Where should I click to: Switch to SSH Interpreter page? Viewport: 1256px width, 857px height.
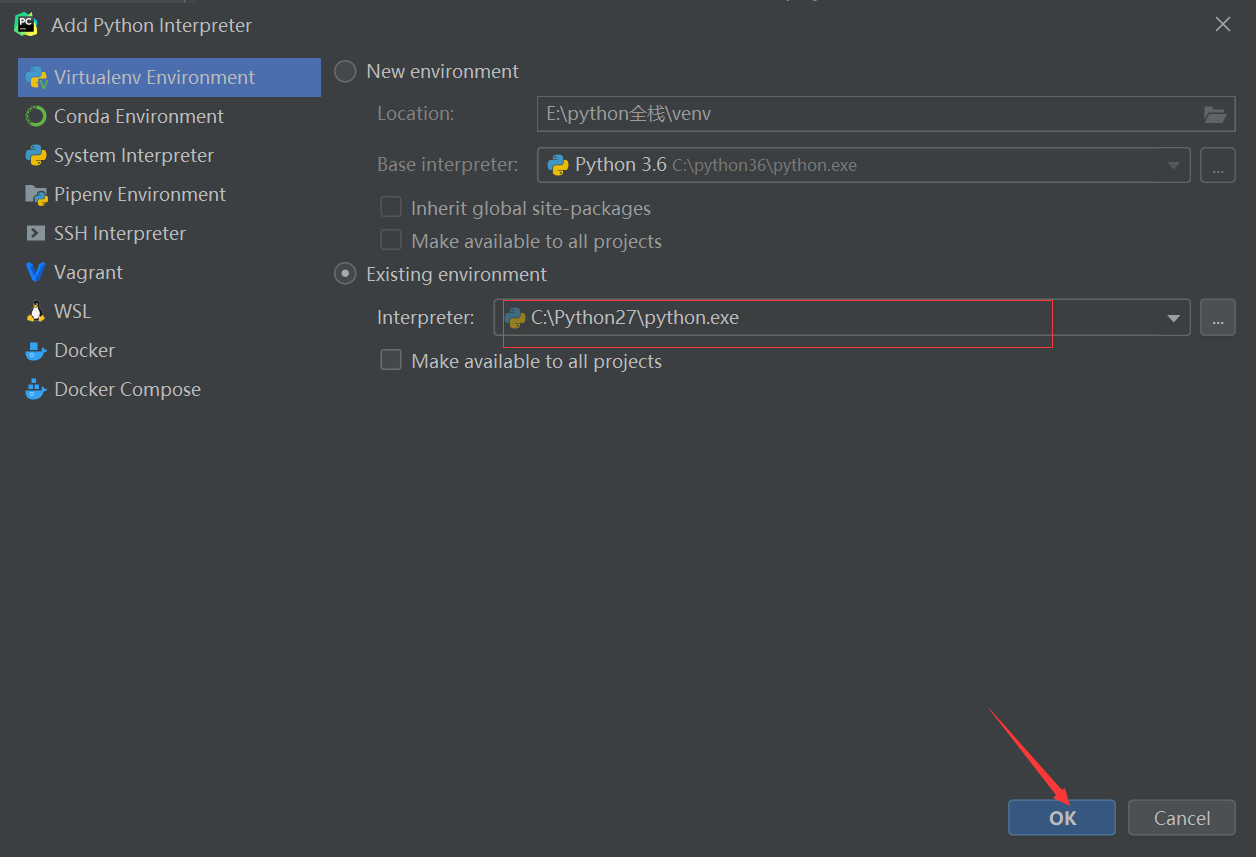click(x=169, y=233)
